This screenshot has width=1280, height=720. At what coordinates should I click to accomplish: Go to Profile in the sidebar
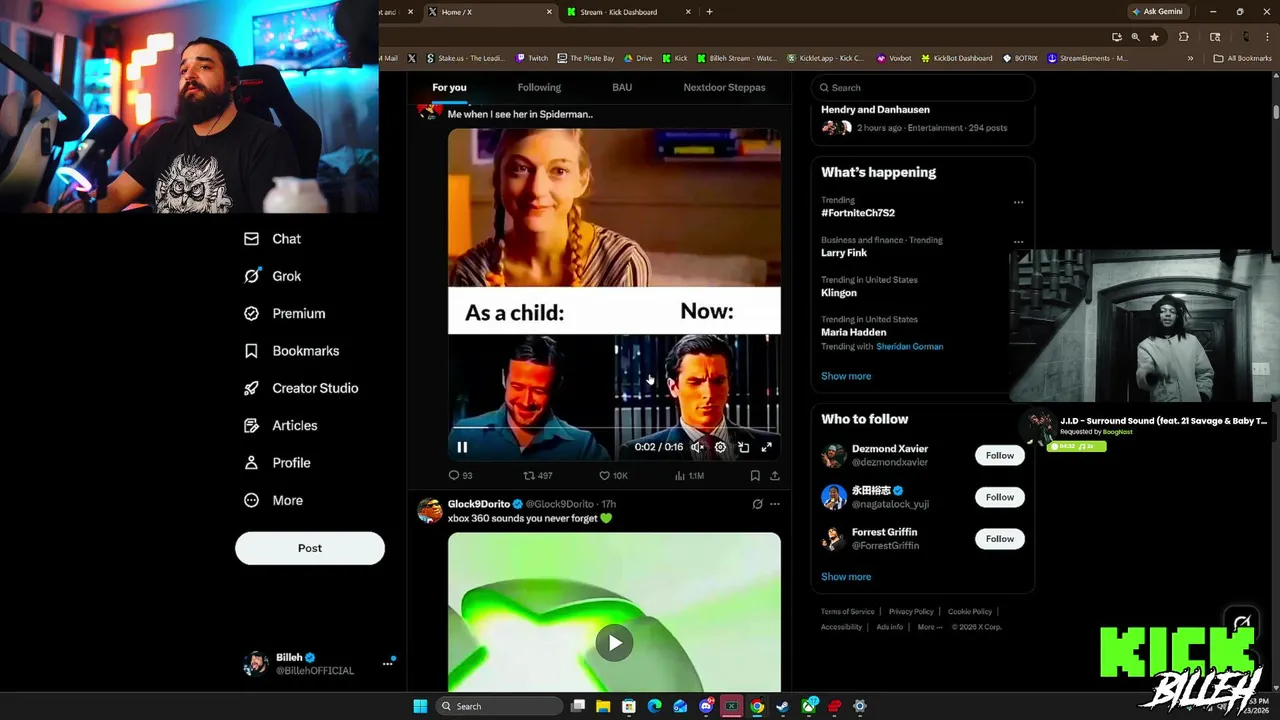click(277, 463)
